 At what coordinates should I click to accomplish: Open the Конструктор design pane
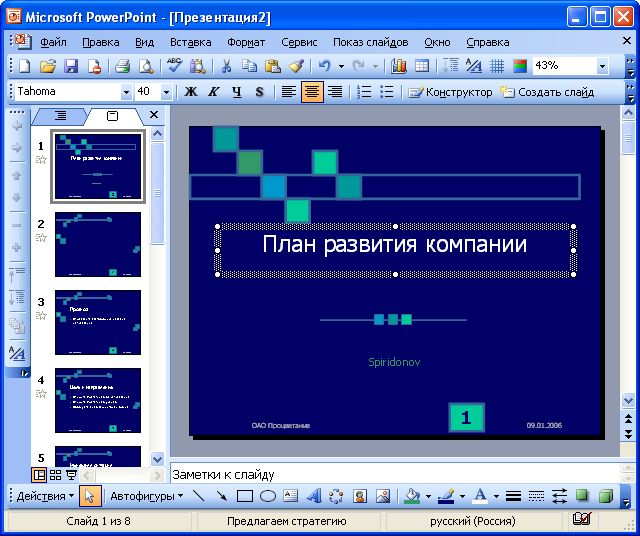tap(451, 92)
